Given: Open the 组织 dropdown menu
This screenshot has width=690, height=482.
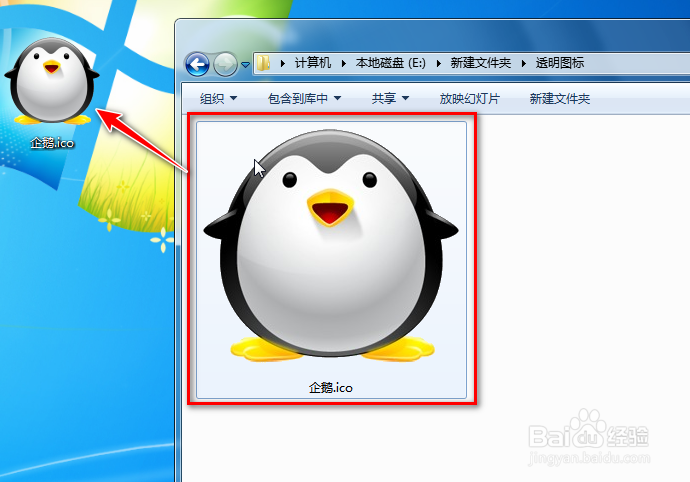Looking at the screenshot, I should pos(218,98).
